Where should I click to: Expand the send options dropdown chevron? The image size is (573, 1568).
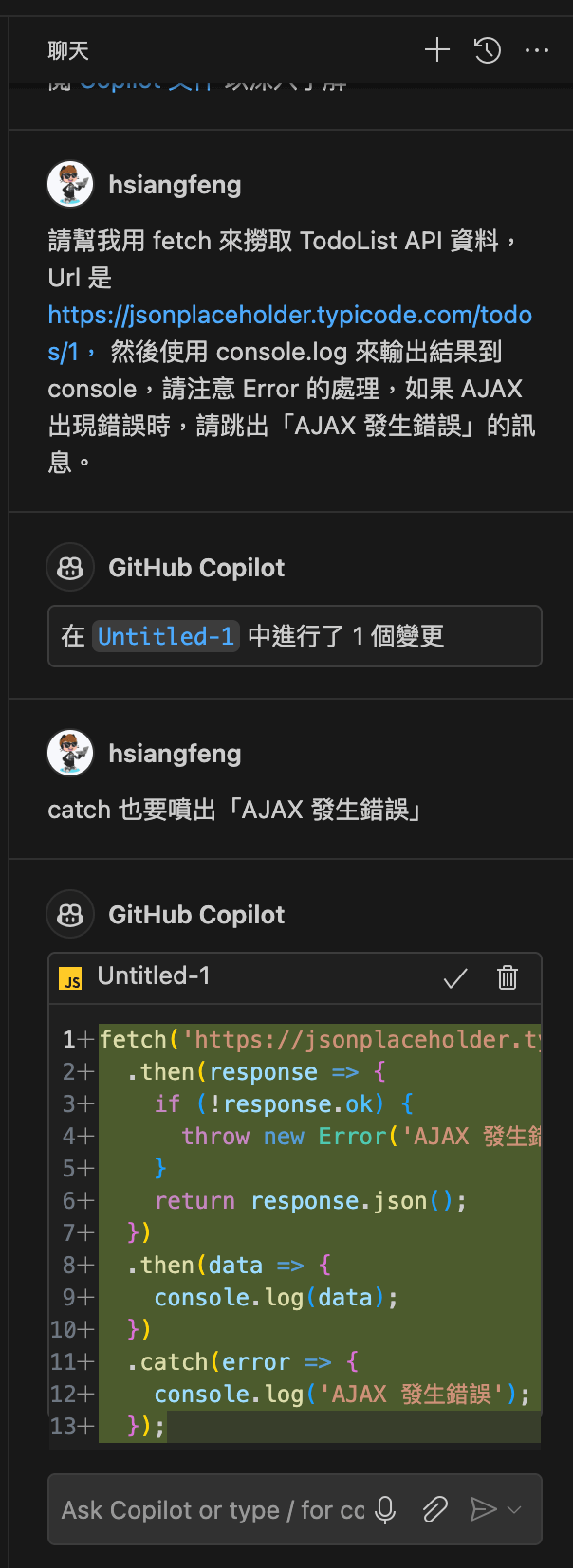coord(515,1509)
